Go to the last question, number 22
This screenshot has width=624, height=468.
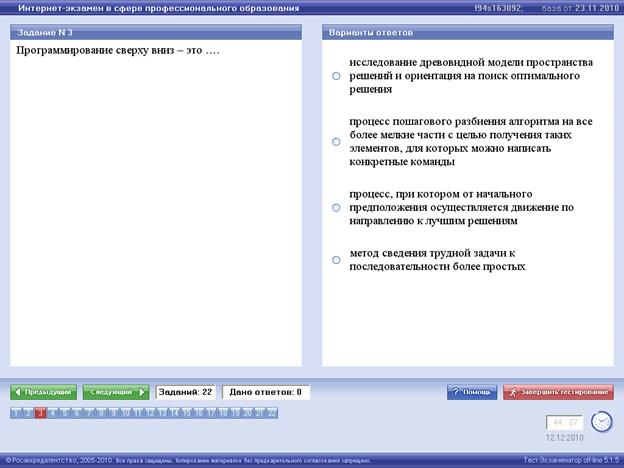point(271,412)
